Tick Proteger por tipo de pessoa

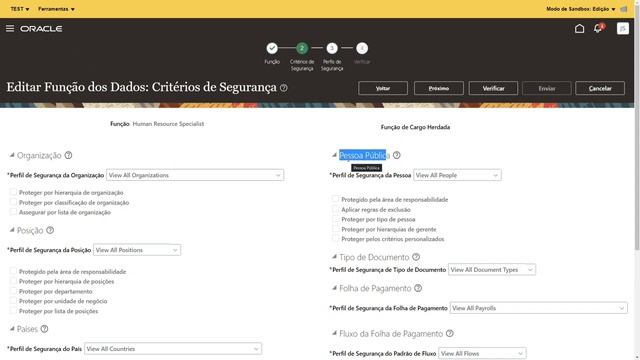tap(336, 219)
